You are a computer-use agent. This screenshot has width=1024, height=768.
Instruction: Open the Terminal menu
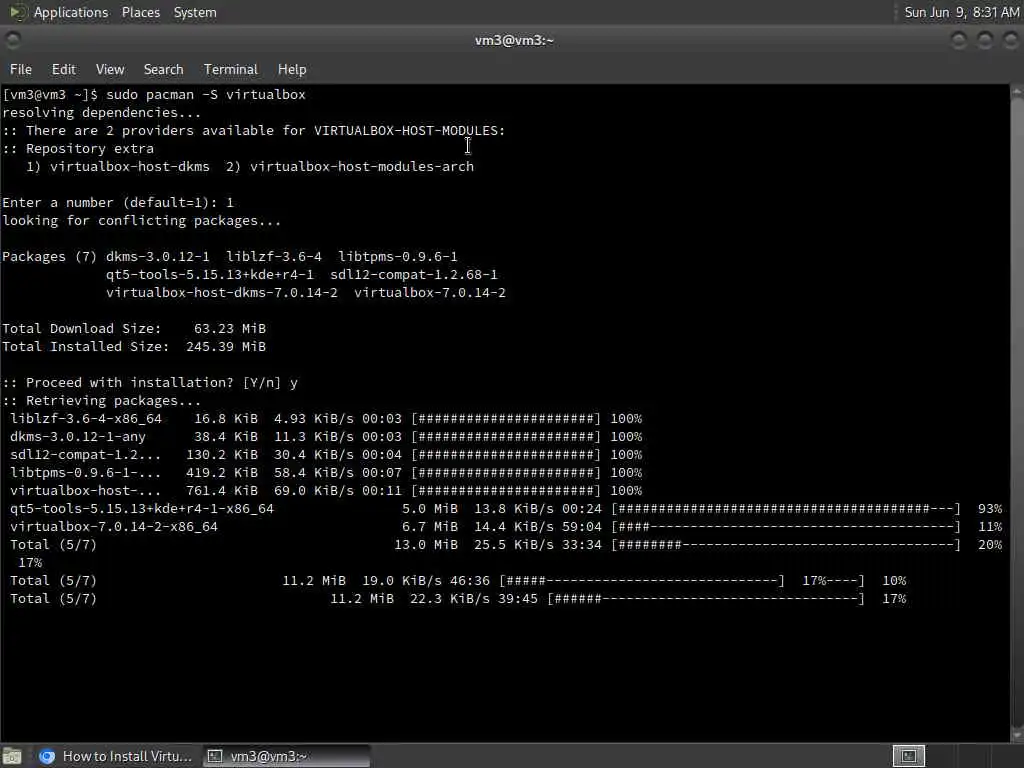tap(231, 69)
